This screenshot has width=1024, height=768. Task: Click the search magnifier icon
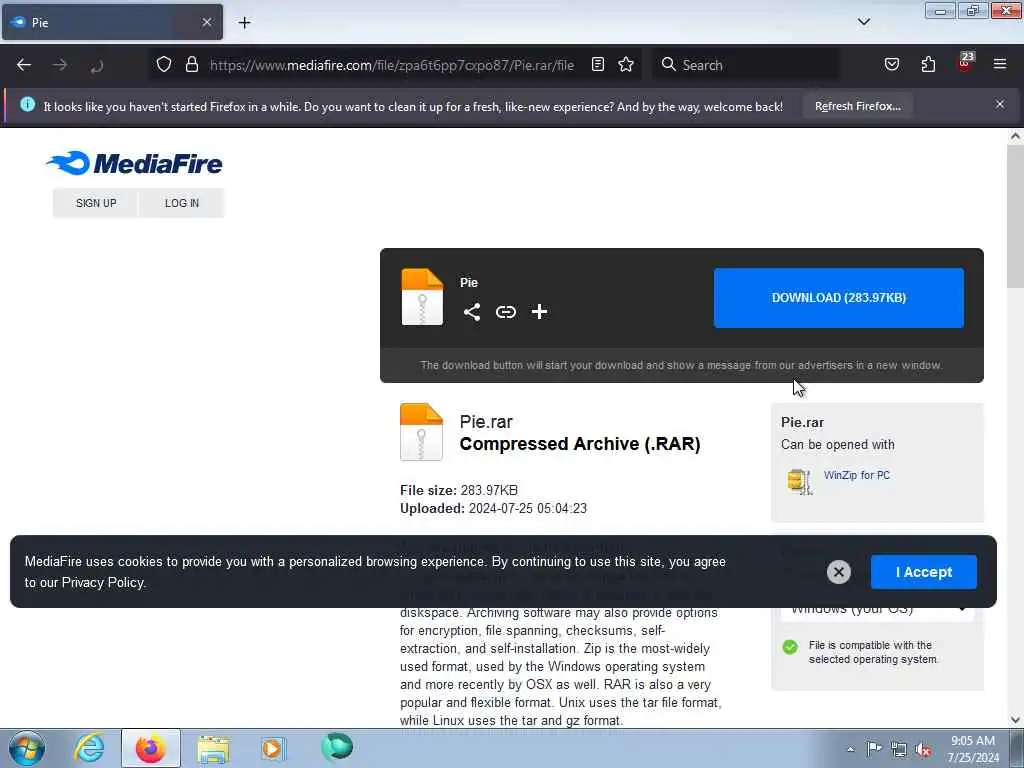point(668,64)
